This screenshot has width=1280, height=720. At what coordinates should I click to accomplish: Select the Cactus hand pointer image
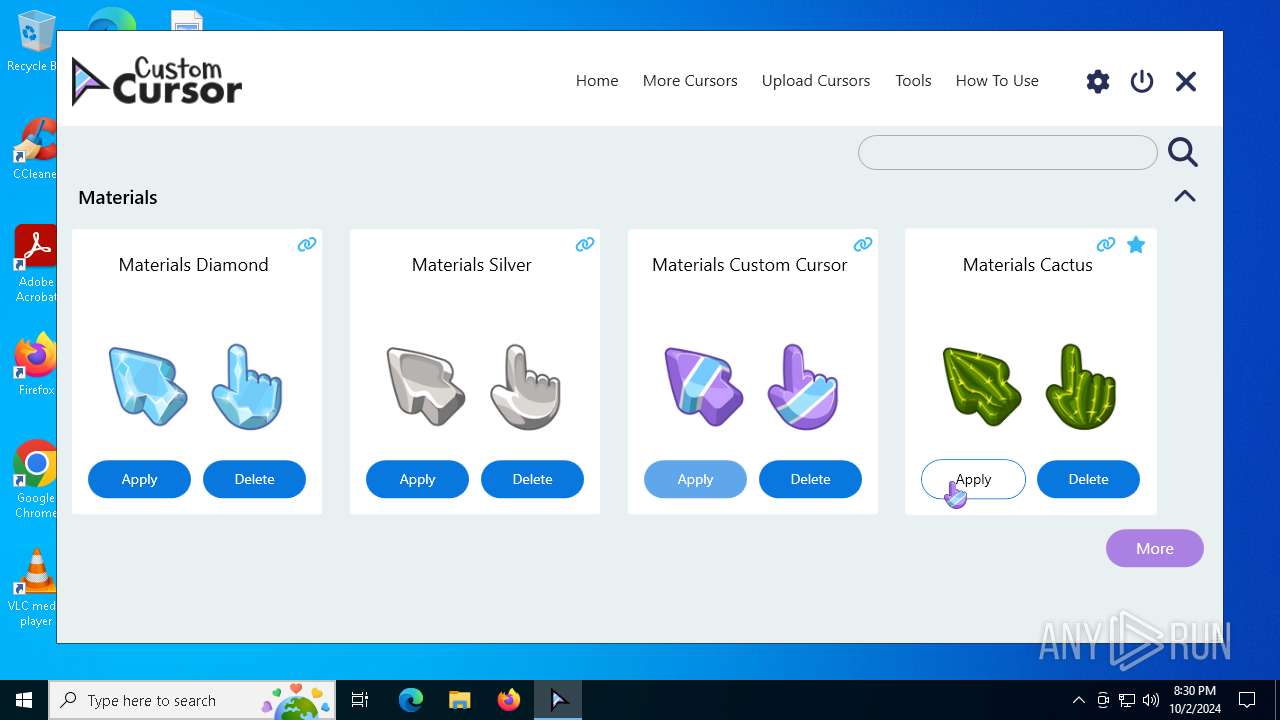point(1081,386)
